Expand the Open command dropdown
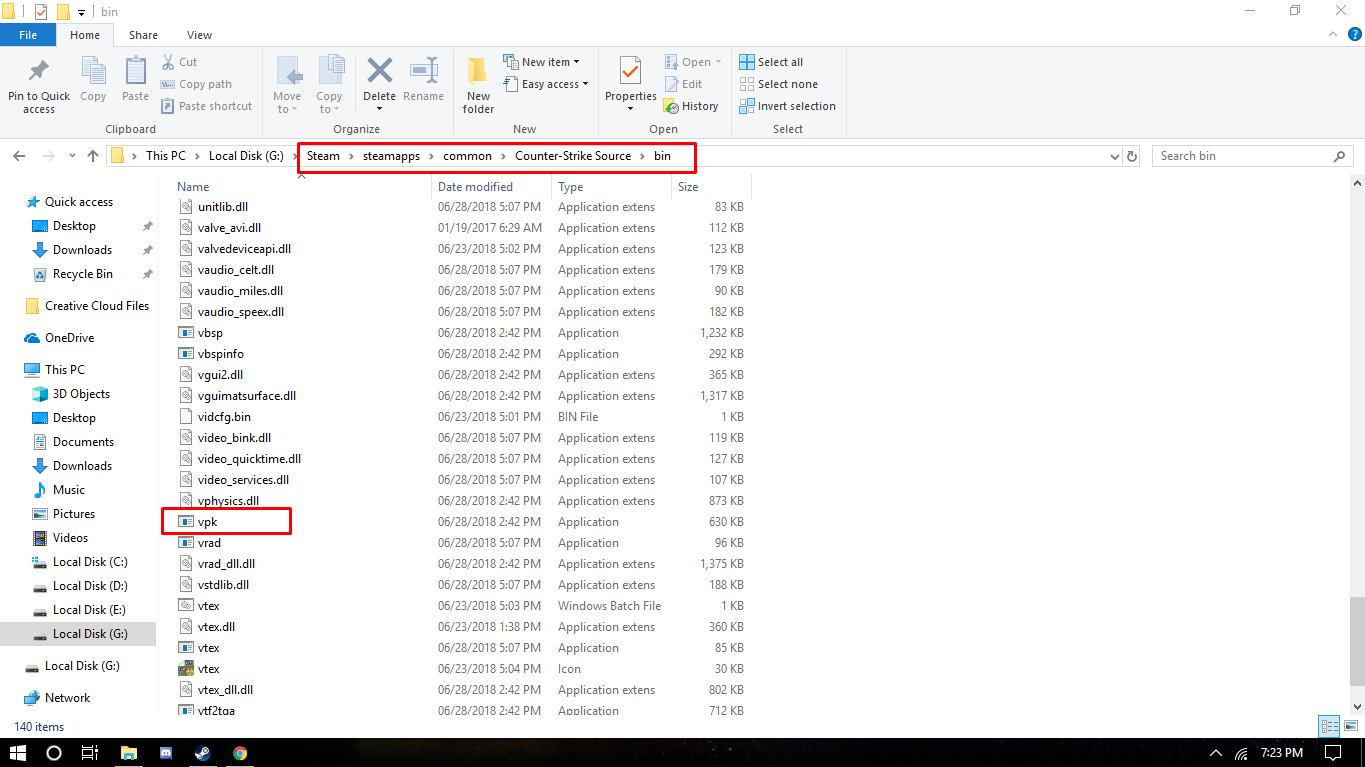Screen dimensions: 1365x767 click(x=693, y=62)
